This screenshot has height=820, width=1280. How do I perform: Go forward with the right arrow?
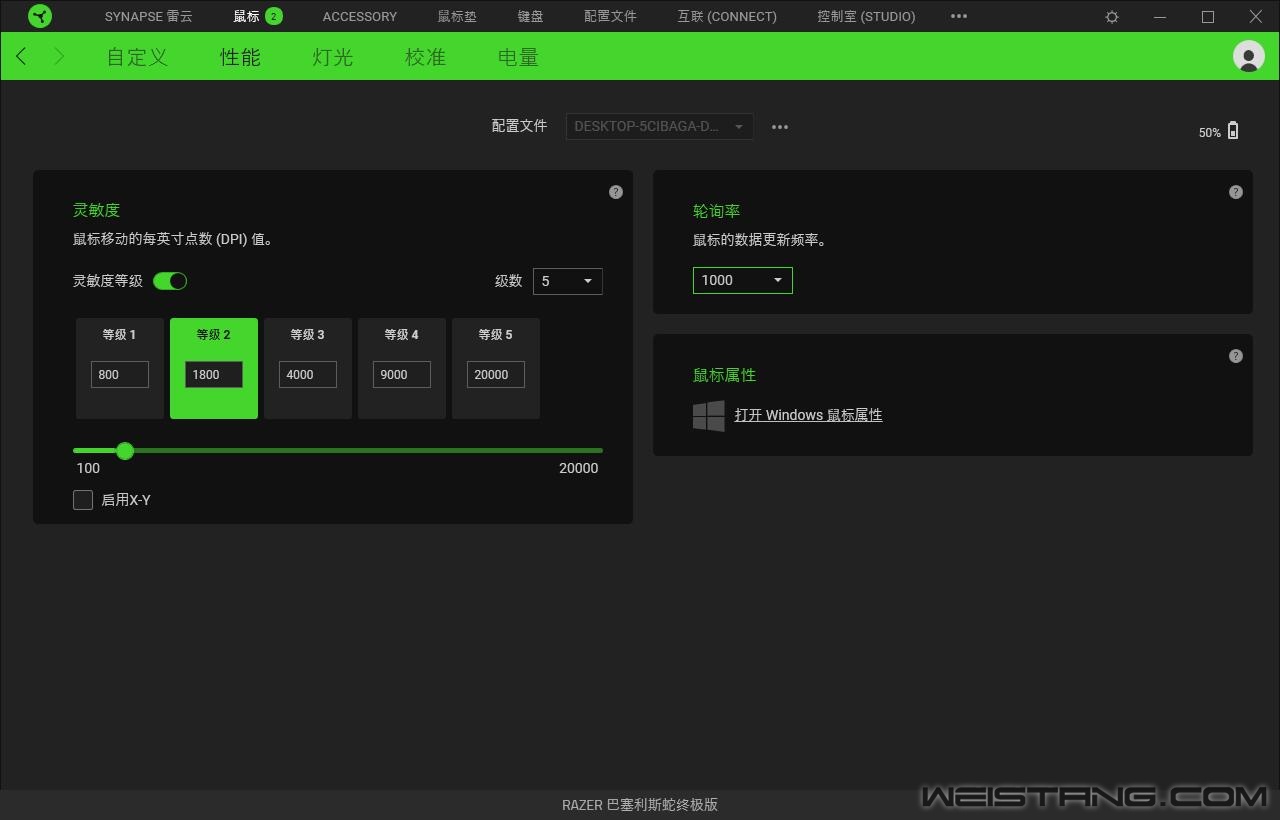click(59, 56)
